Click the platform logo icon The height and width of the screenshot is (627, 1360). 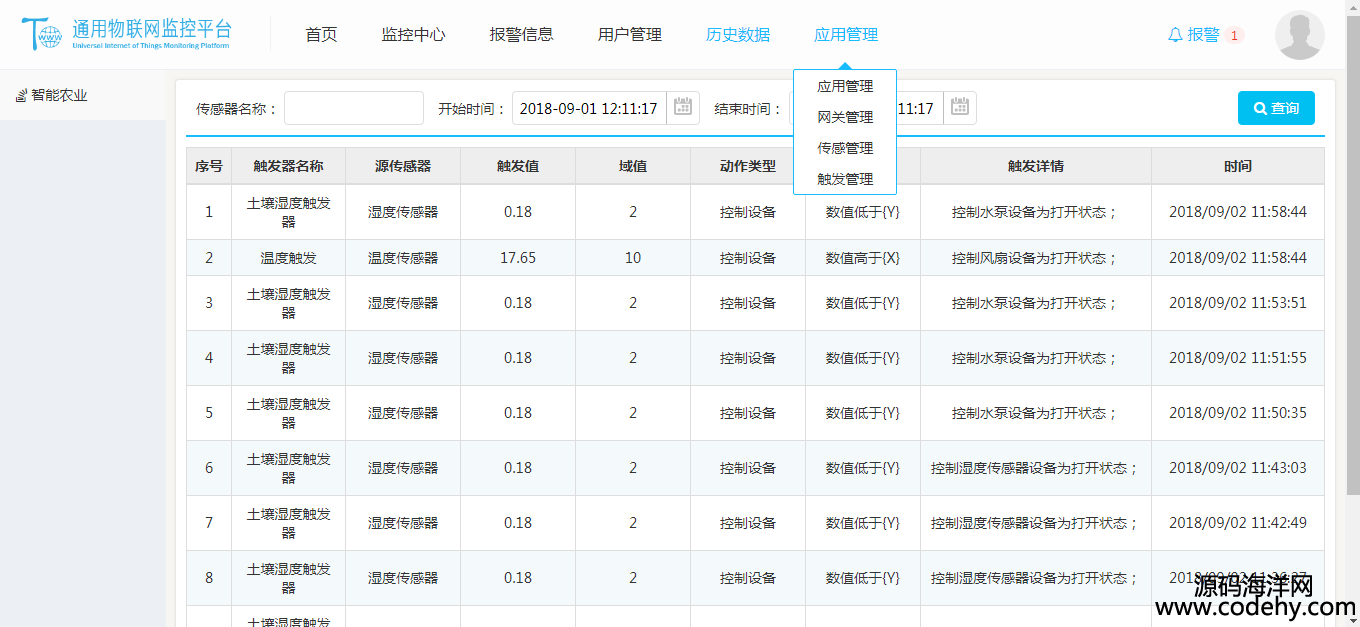click(42, 35)
